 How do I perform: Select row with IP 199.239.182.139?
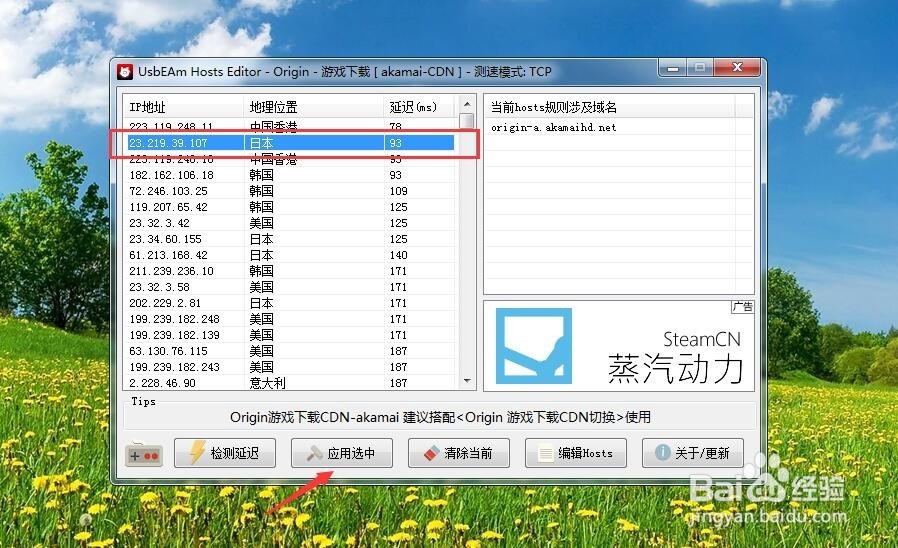point(290,335)
